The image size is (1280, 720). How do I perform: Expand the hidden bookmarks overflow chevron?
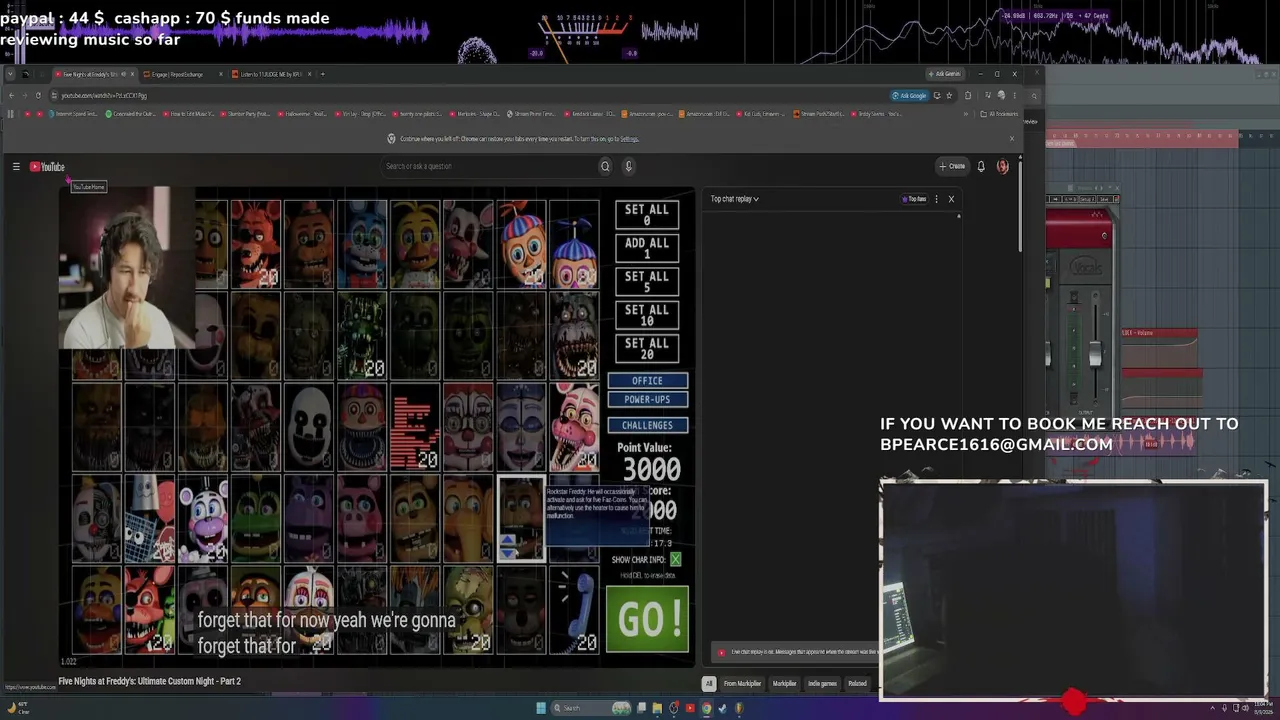click(x=966, y=114)
